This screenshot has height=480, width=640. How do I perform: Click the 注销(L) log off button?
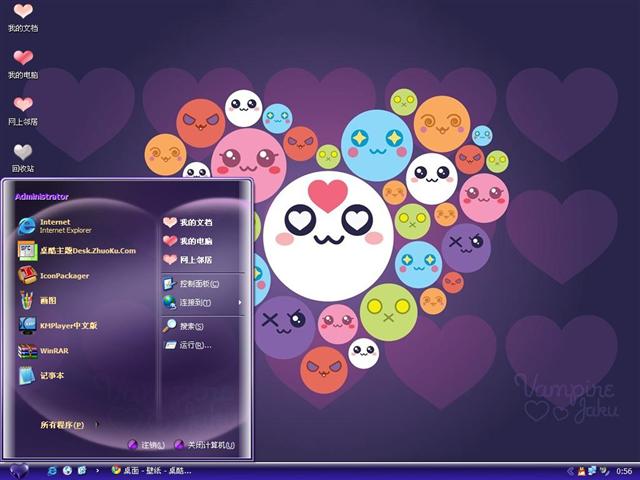pyautogui.click(x=147, y=445)
